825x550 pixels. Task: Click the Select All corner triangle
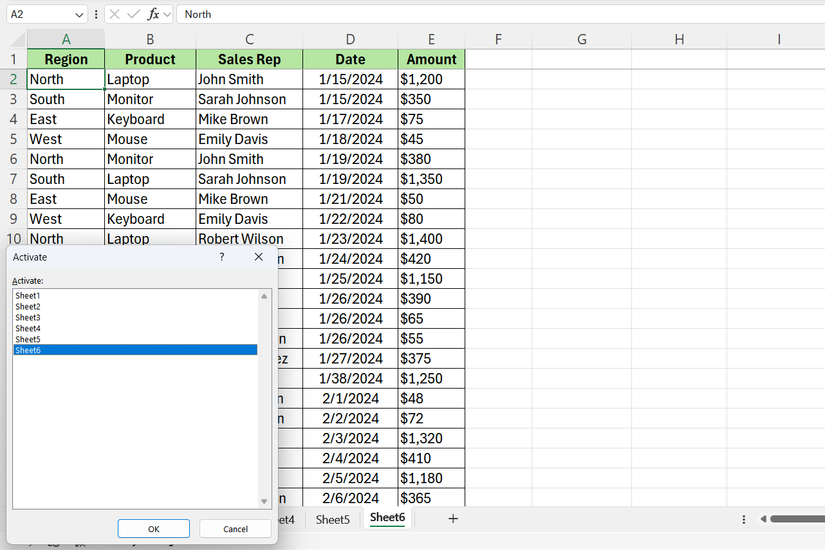[14, 39]
